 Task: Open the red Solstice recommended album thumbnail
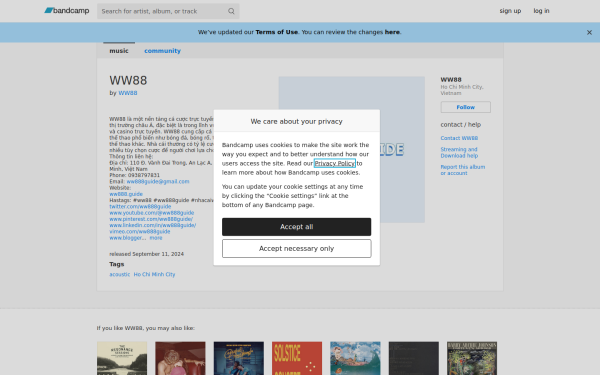297,358
